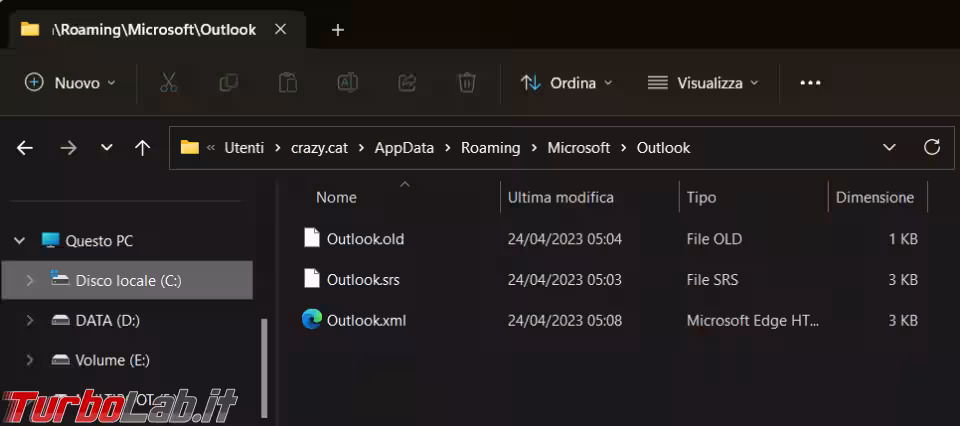Screen dimensions: 960x426
Task: Select the Outlook.xml file name
Action: [x=366, y=320]
